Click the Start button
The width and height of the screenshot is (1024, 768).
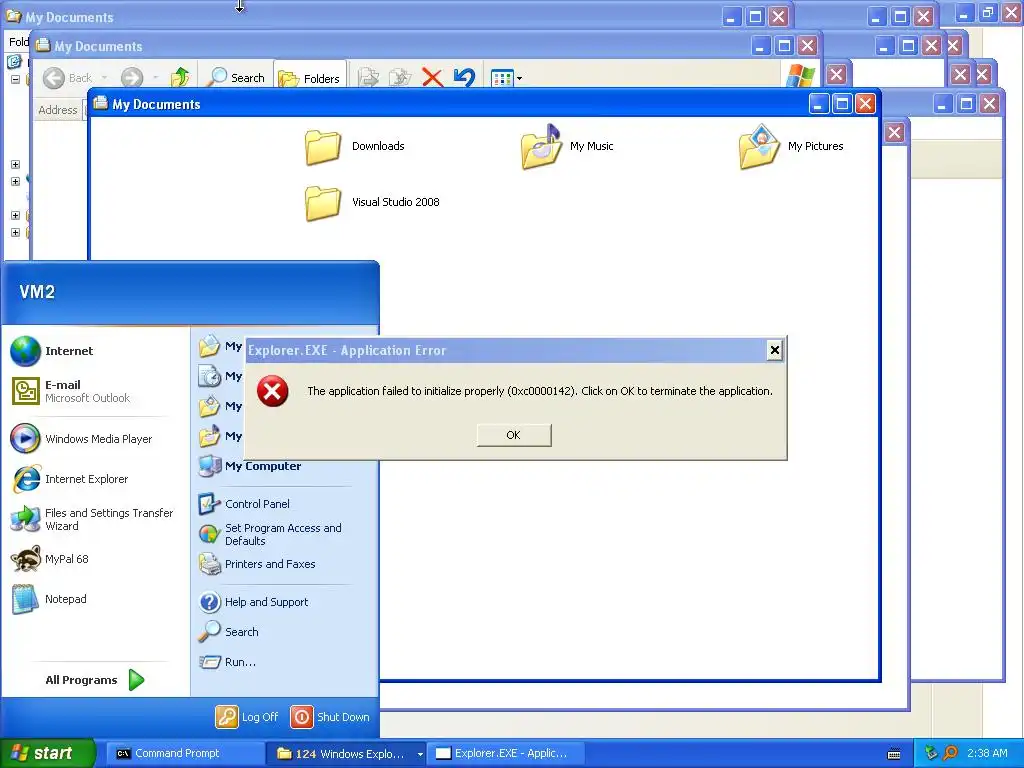click(48, 753)
